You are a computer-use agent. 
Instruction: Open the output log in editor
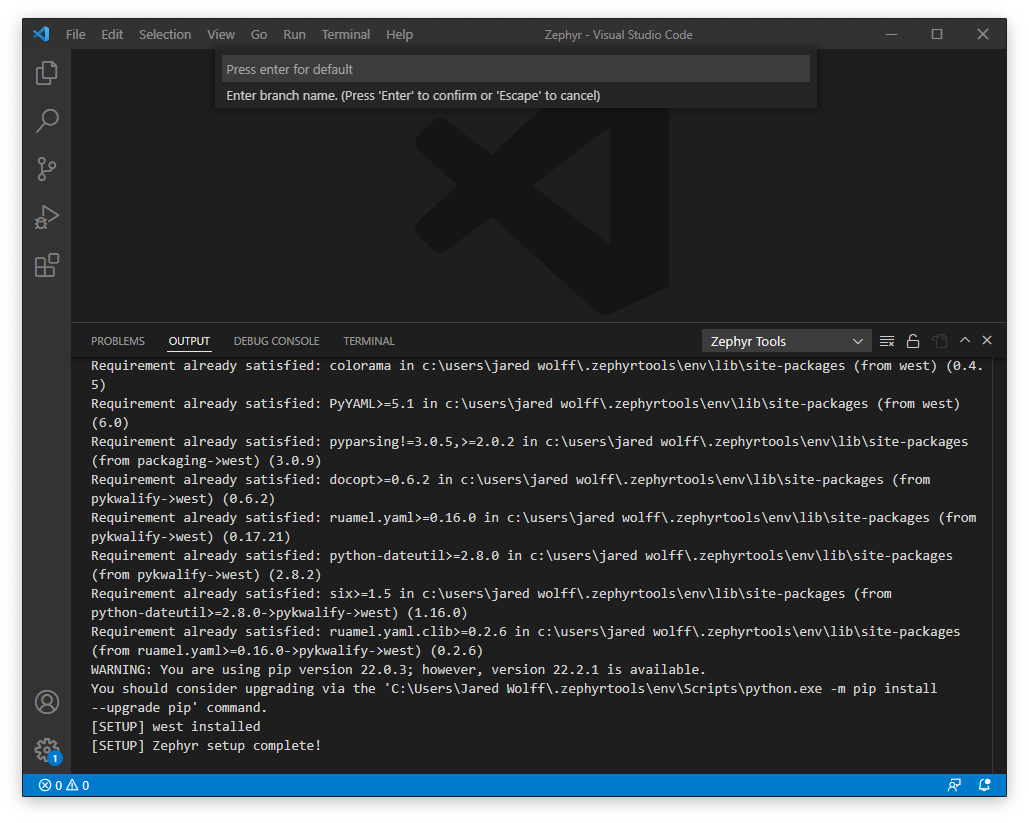[x=940, y=341]
